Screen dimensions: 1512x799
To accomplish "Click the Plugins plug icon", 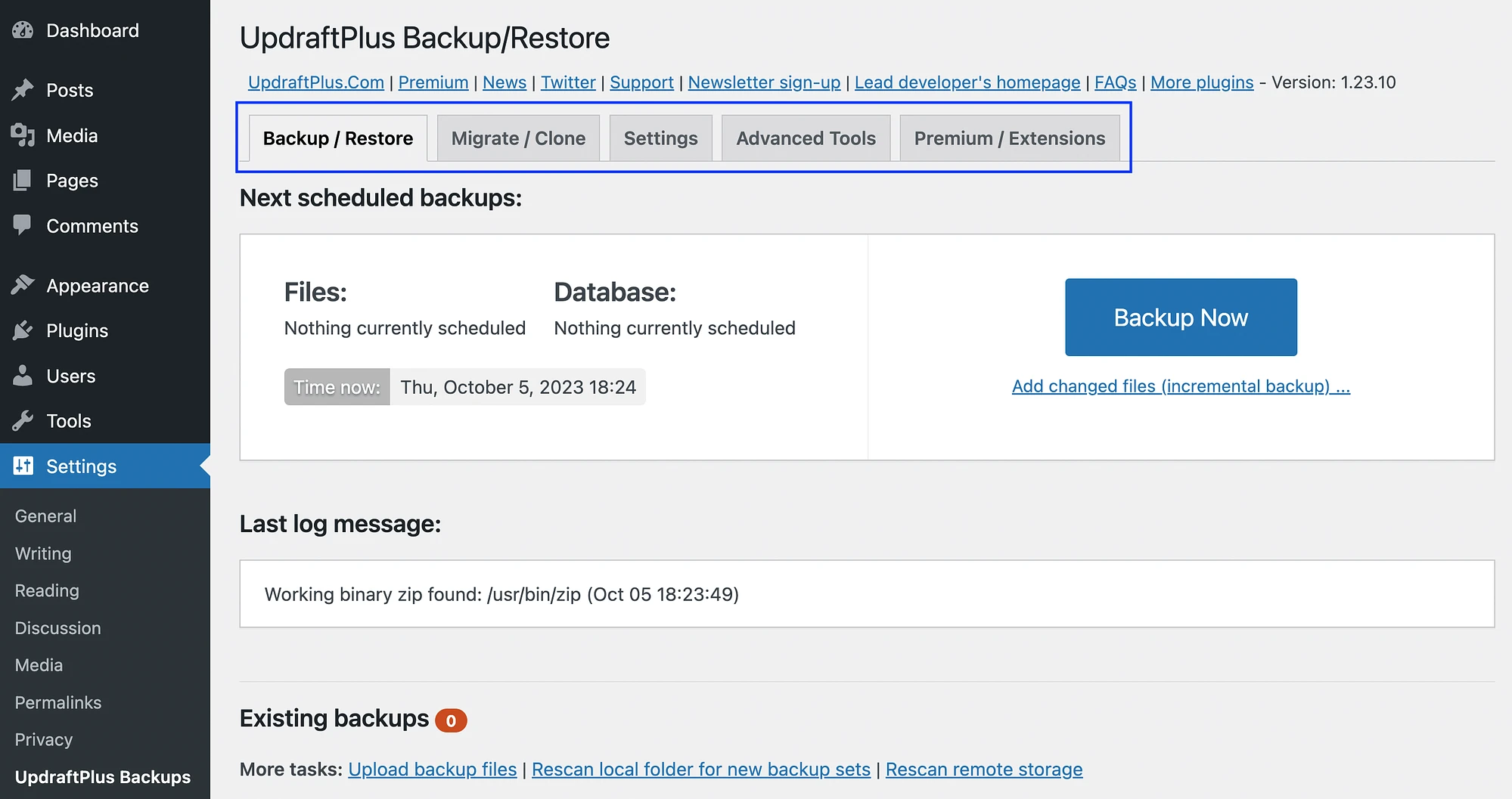I will (23, 330).
